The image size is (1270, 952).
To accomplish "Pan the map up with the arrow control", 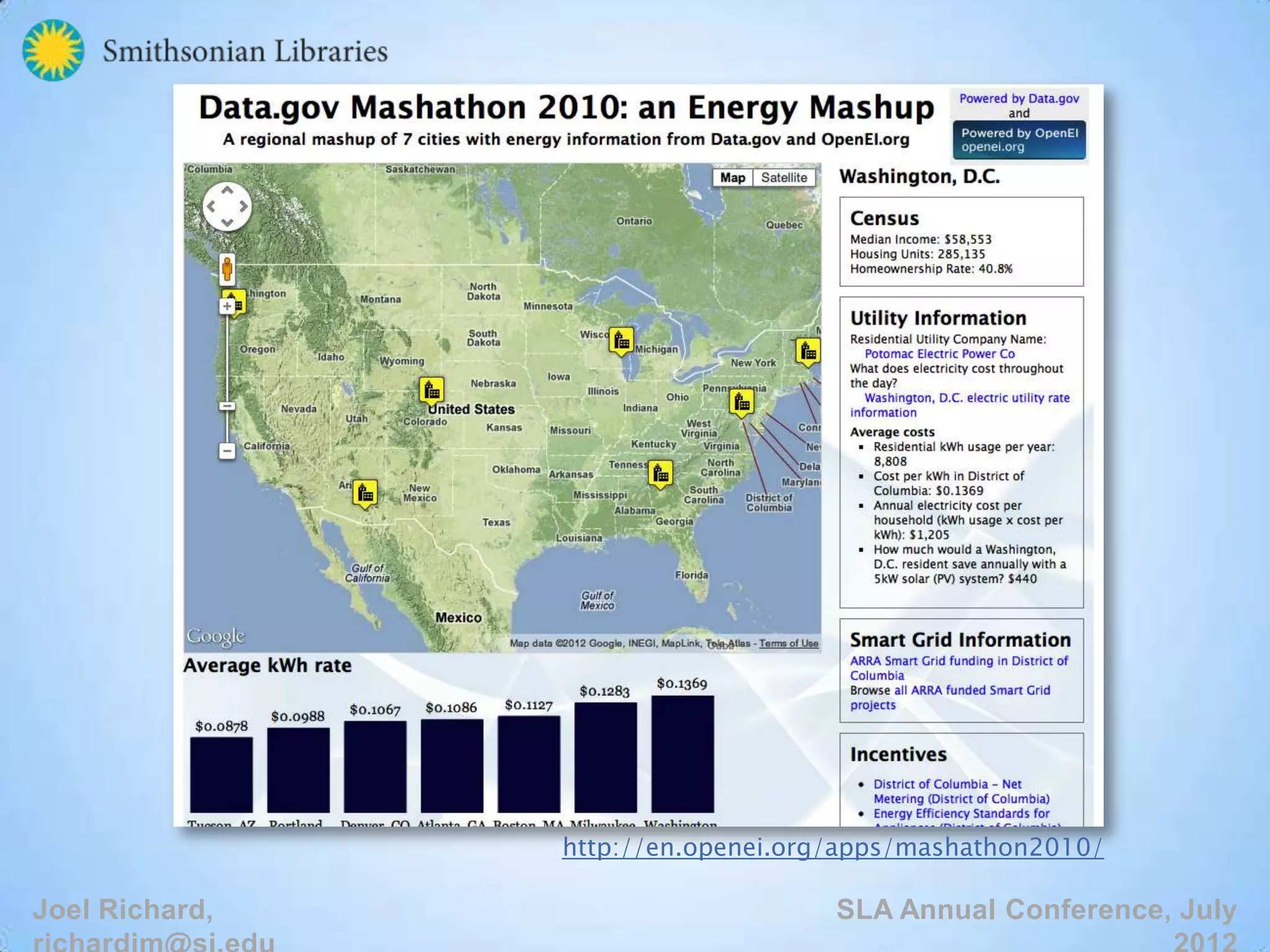I will coord(227,190).
